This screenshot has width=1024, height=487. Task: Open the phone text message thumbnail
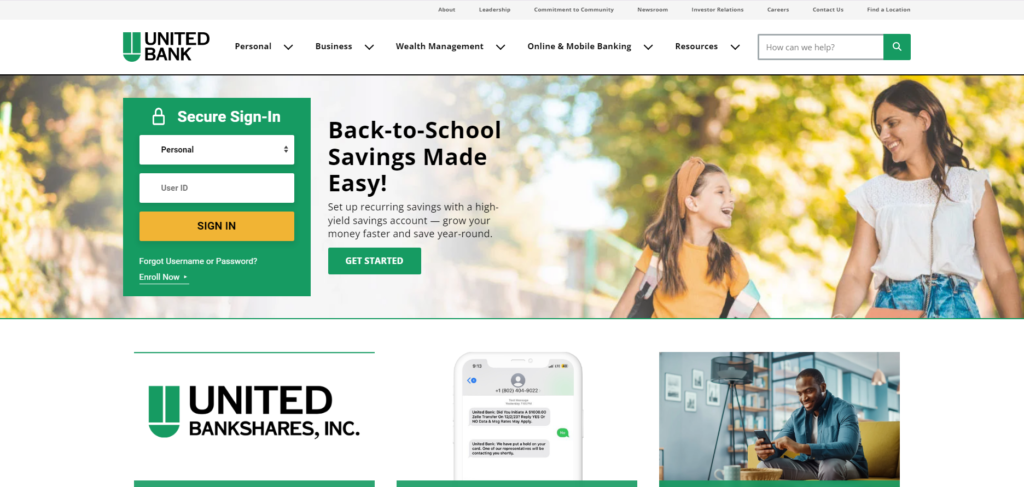tap(517, 418)
